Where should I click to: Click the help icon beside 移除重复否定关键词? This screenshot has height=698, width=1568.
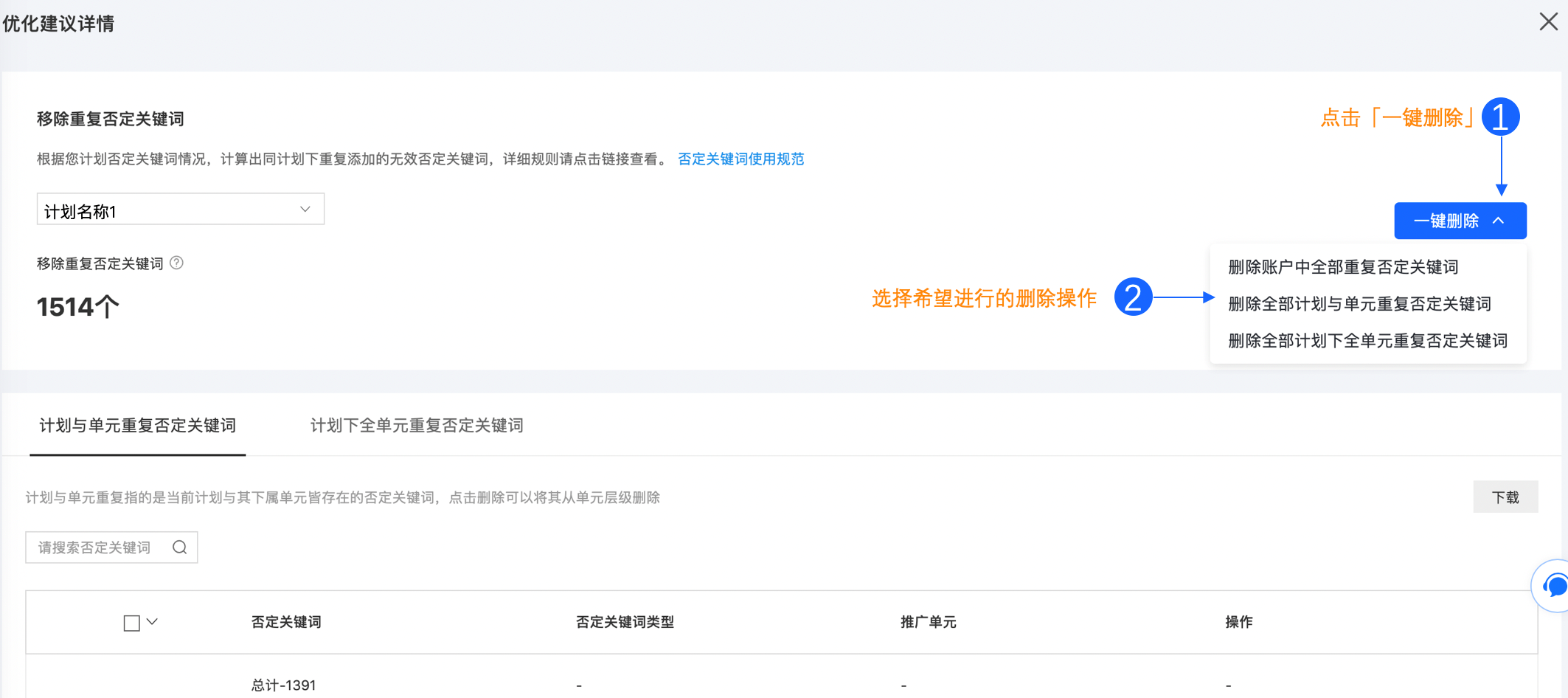tap(177, 263)
